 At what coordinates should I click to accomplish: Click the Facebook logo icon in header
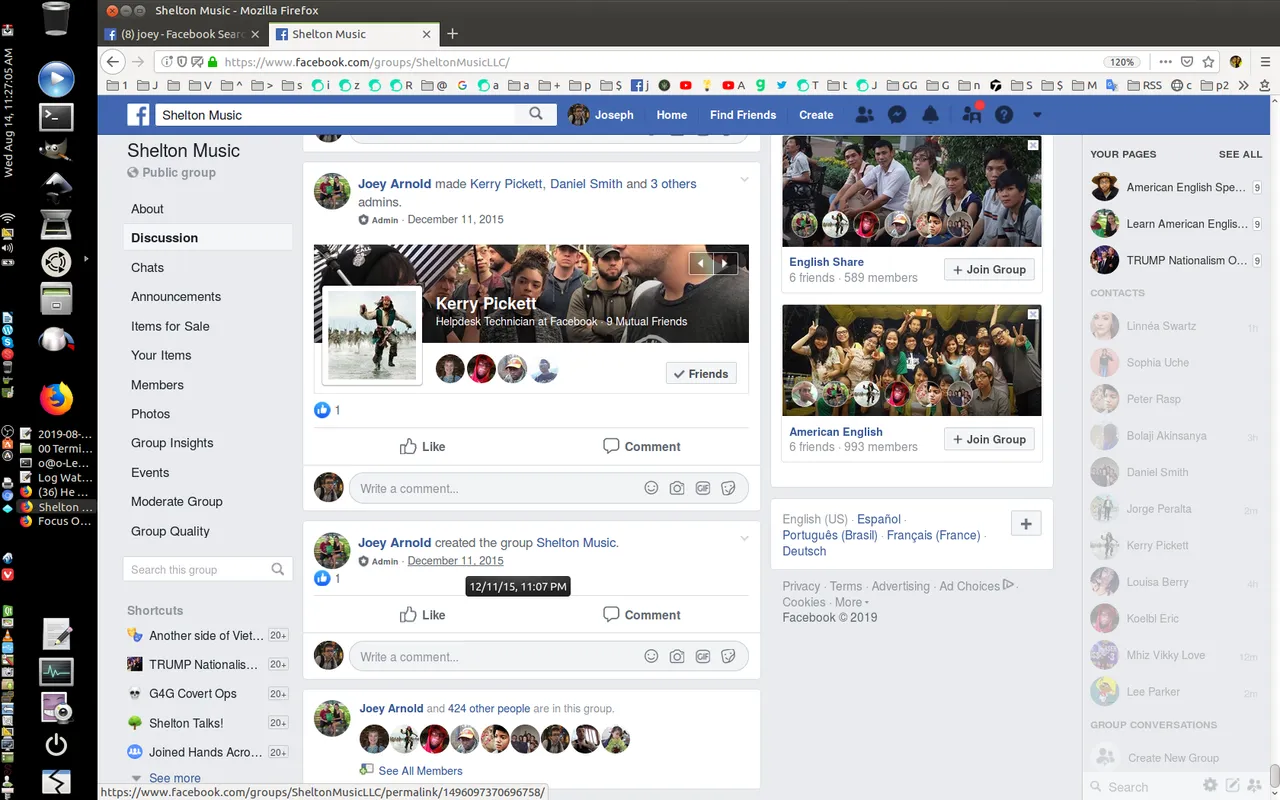tap(138, 115)
